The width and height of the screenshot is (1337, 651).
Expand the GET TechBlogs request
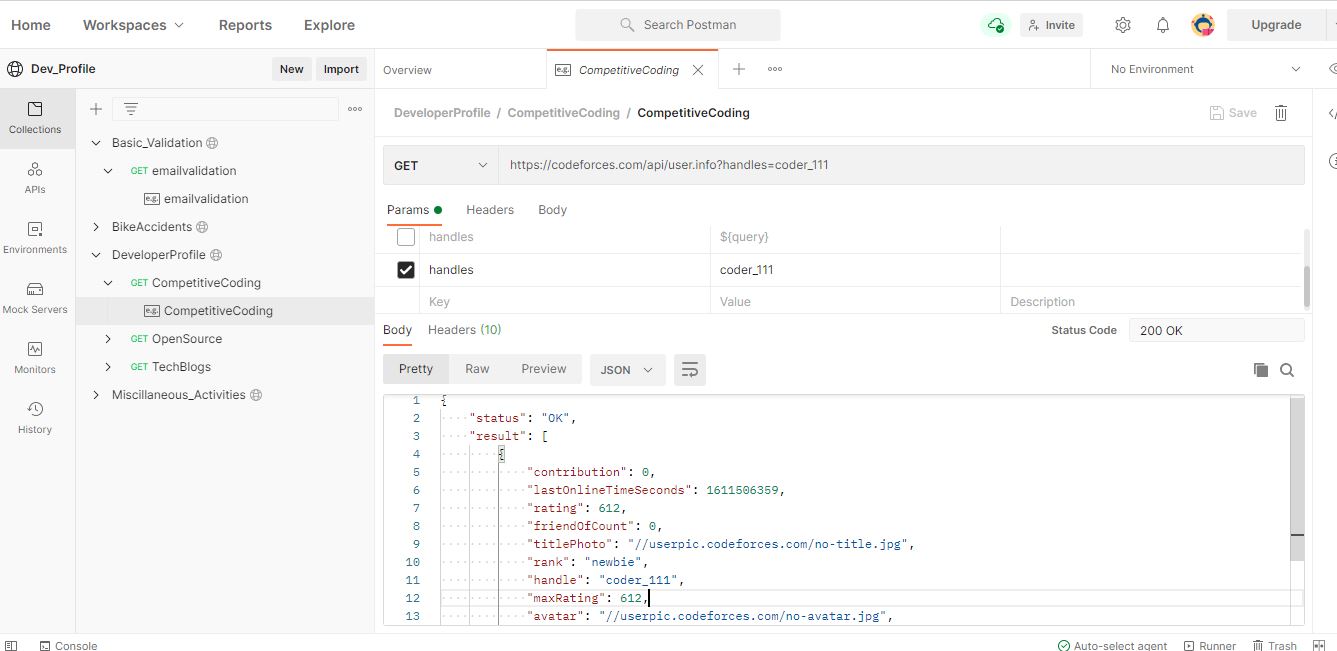tap(109, 367)
